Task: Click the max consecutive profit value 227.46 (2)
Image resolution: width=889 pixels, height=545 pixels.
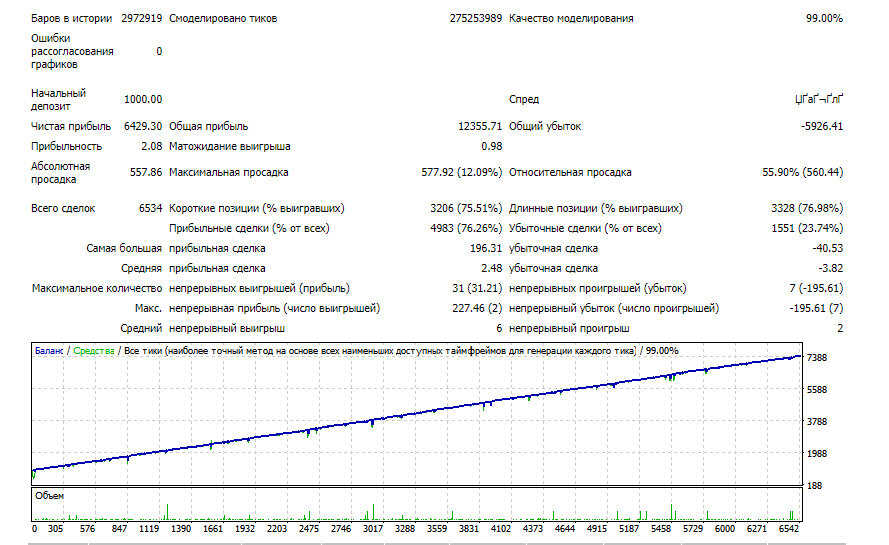Action: pos(477,308)
